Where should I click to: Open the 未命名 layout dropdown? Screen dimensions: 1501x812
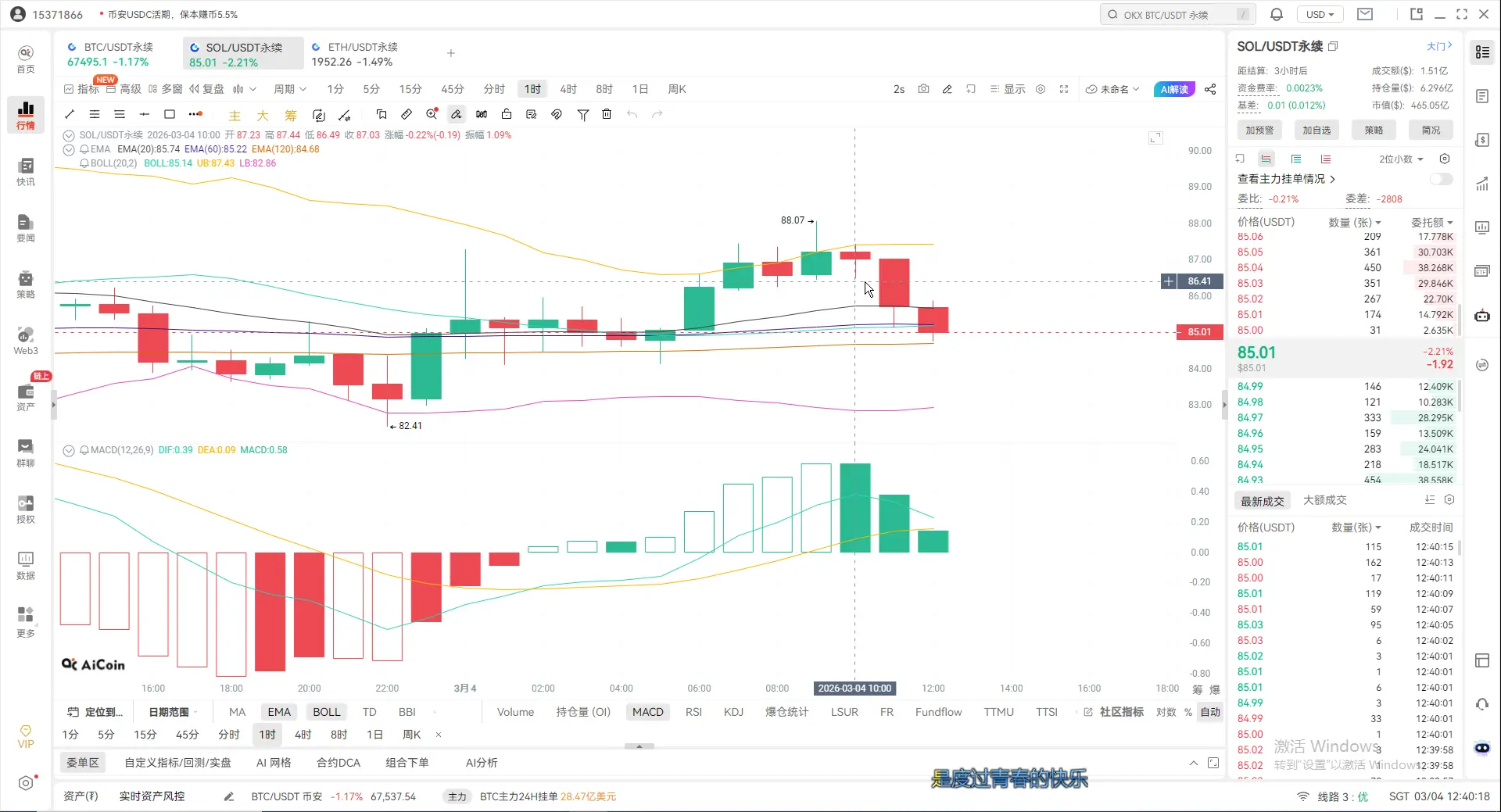(x=1112, y=89)
